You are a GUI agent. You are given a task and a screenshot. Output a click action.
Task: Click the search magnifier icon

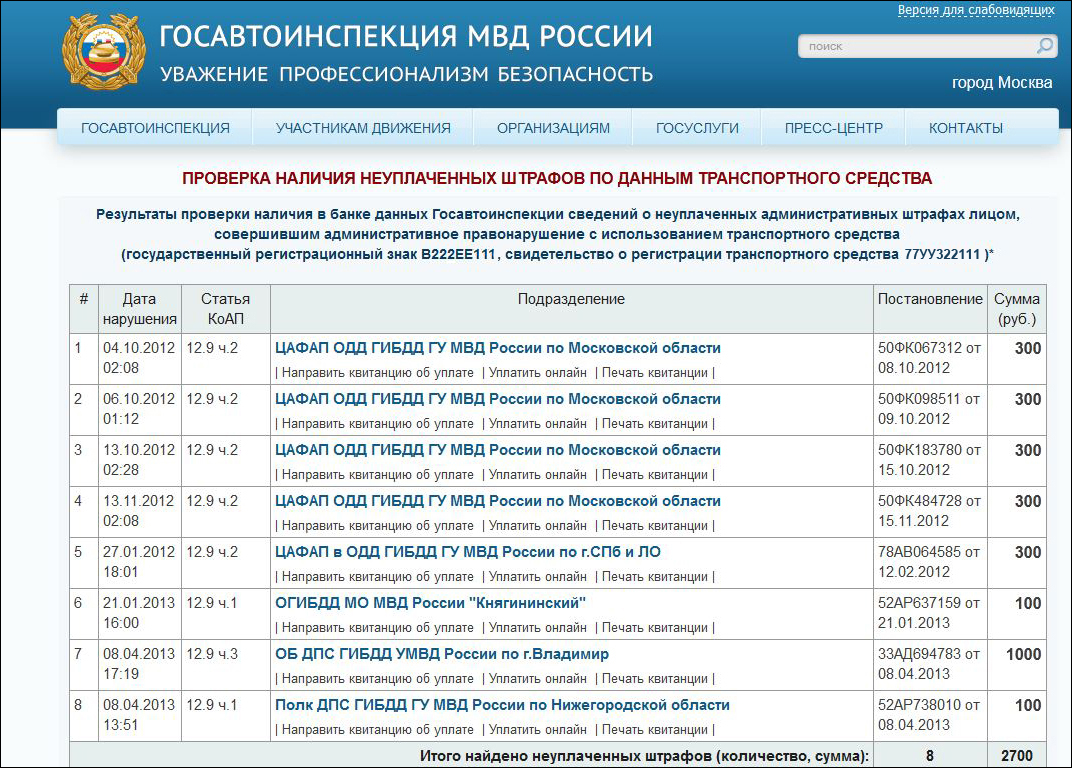click(x=1044, y=46)
